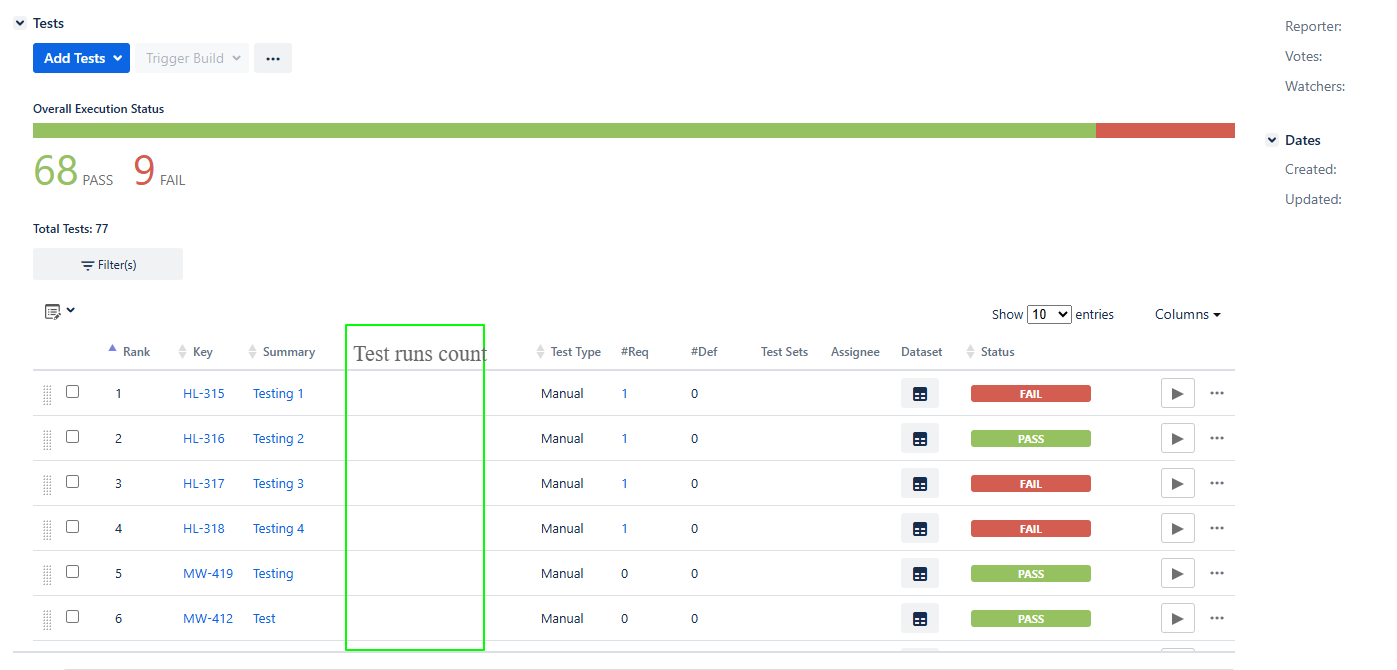Image resolution: width=1397 pixels, height=670 pixels.
Task: Open dataset icon for HL-316 row
Action: [x=920, y=439]
